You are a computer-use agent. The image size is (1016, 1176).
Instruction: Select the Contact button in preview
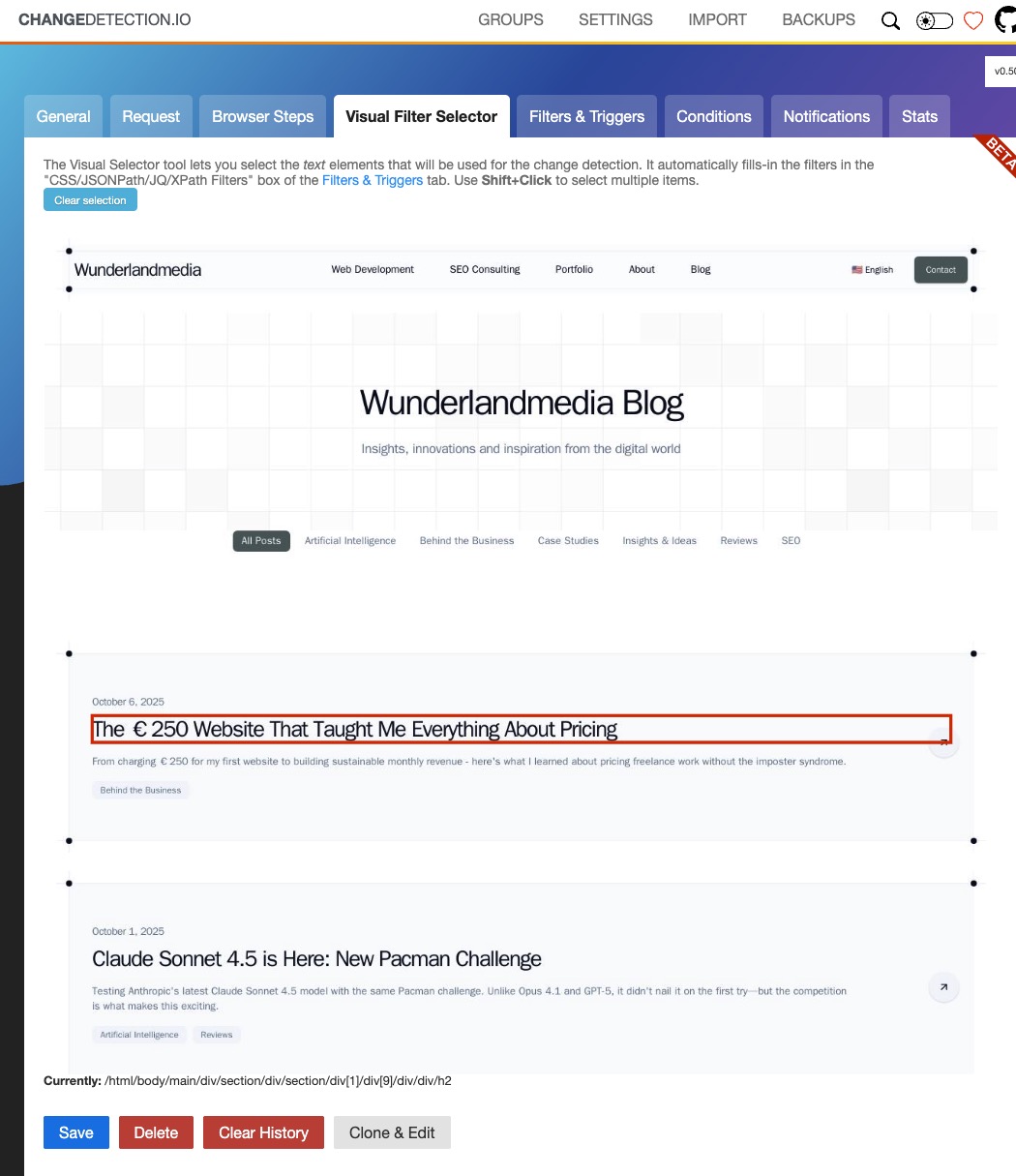click(941, 270)
